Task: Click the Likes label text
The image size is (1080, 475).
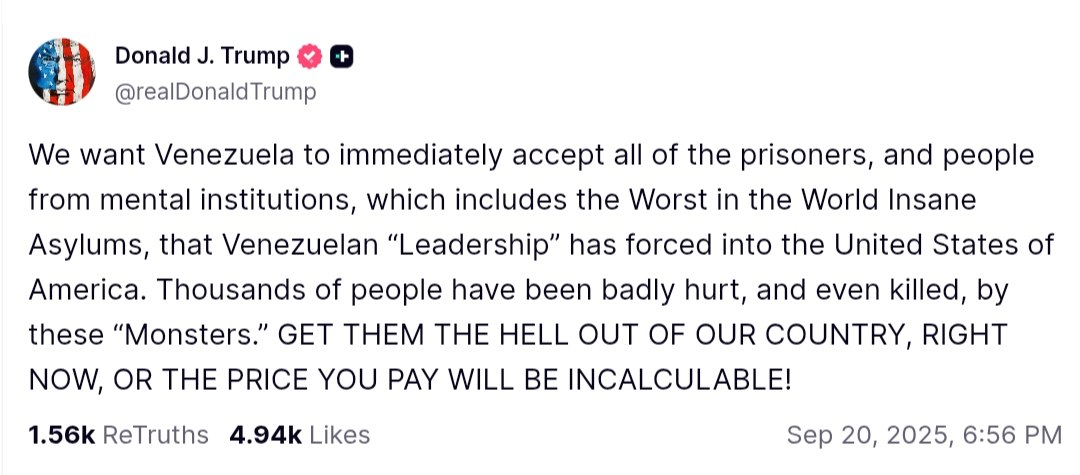Action: [x=340, y=435]
